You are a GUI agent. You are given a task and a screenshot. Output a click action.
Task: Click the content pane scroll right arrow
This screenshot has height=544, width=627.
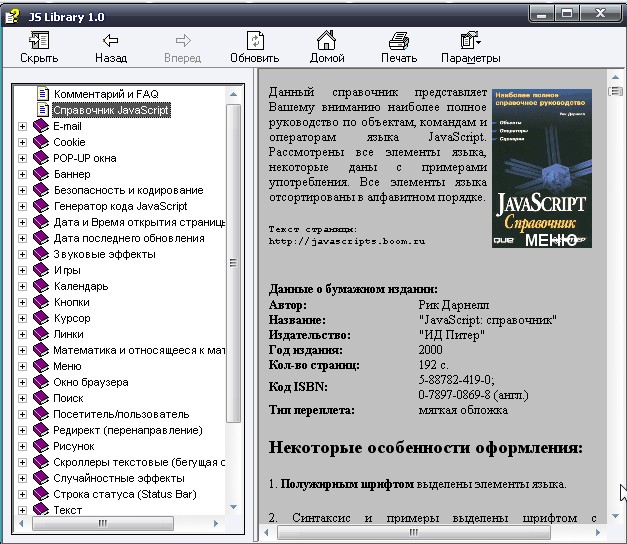click(x=598, y=532)
